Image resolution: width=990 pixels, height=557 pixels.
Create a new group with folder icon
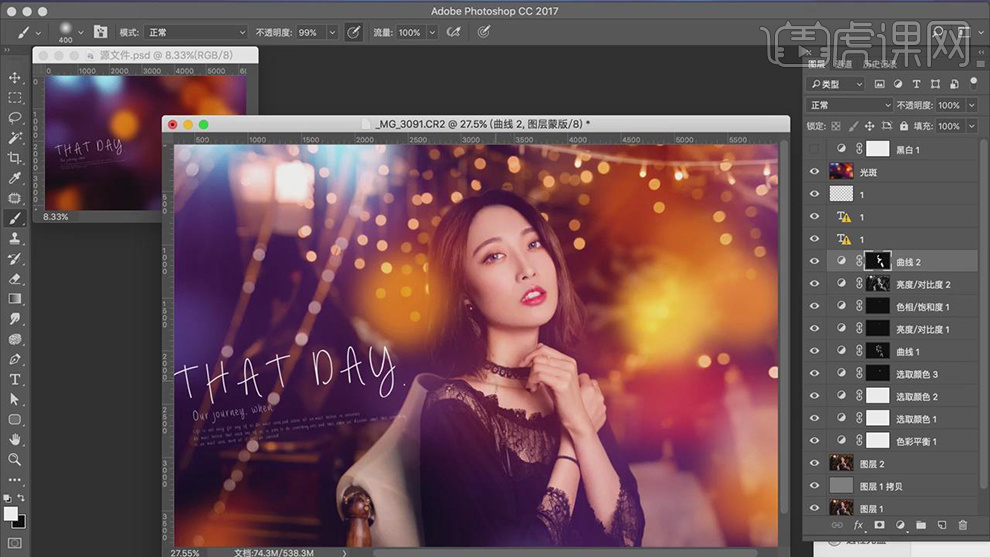tap(921, 525)
